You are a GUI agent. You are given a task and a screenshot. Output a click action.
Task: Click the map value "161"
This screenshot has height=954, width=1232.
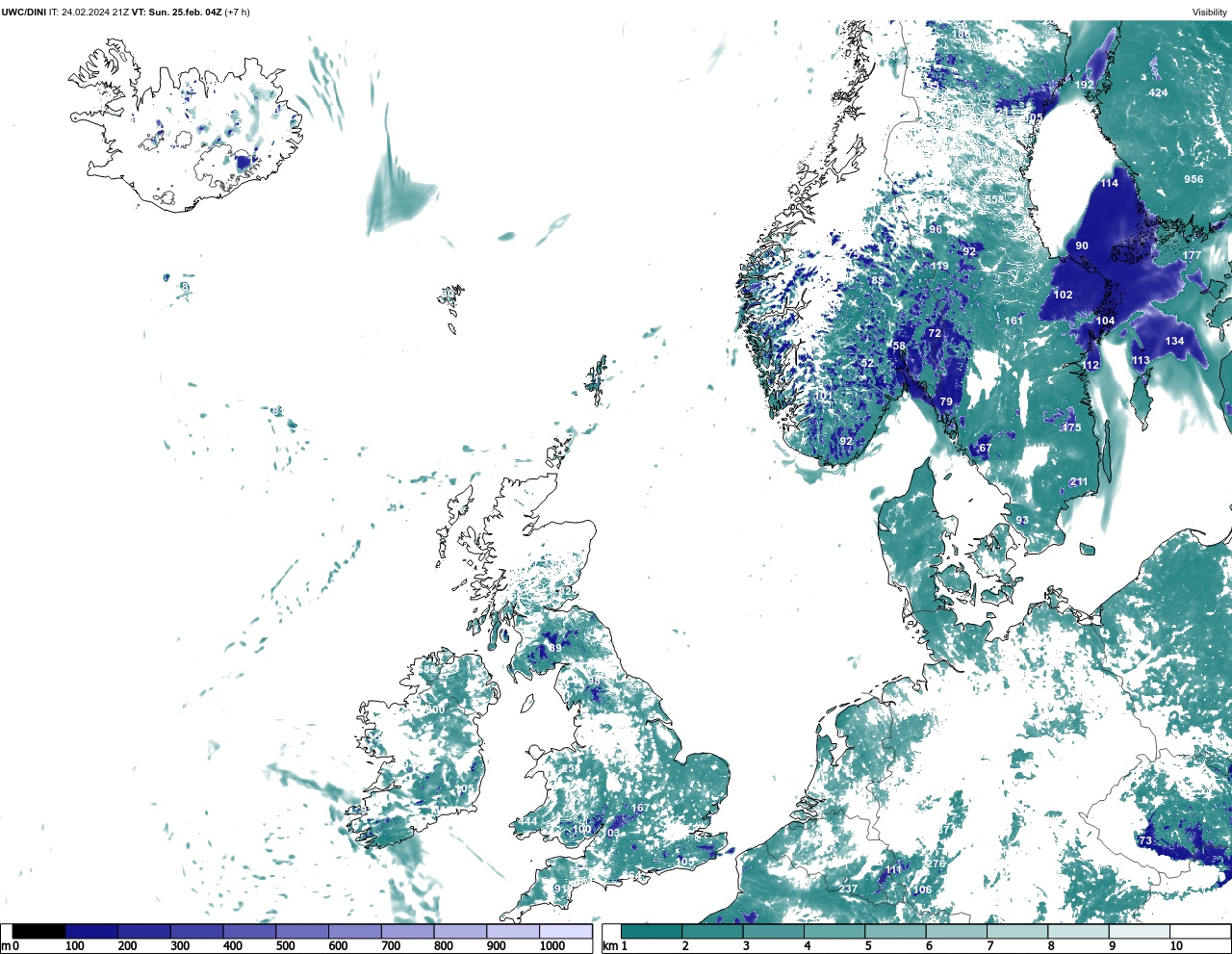point(1014,321)
